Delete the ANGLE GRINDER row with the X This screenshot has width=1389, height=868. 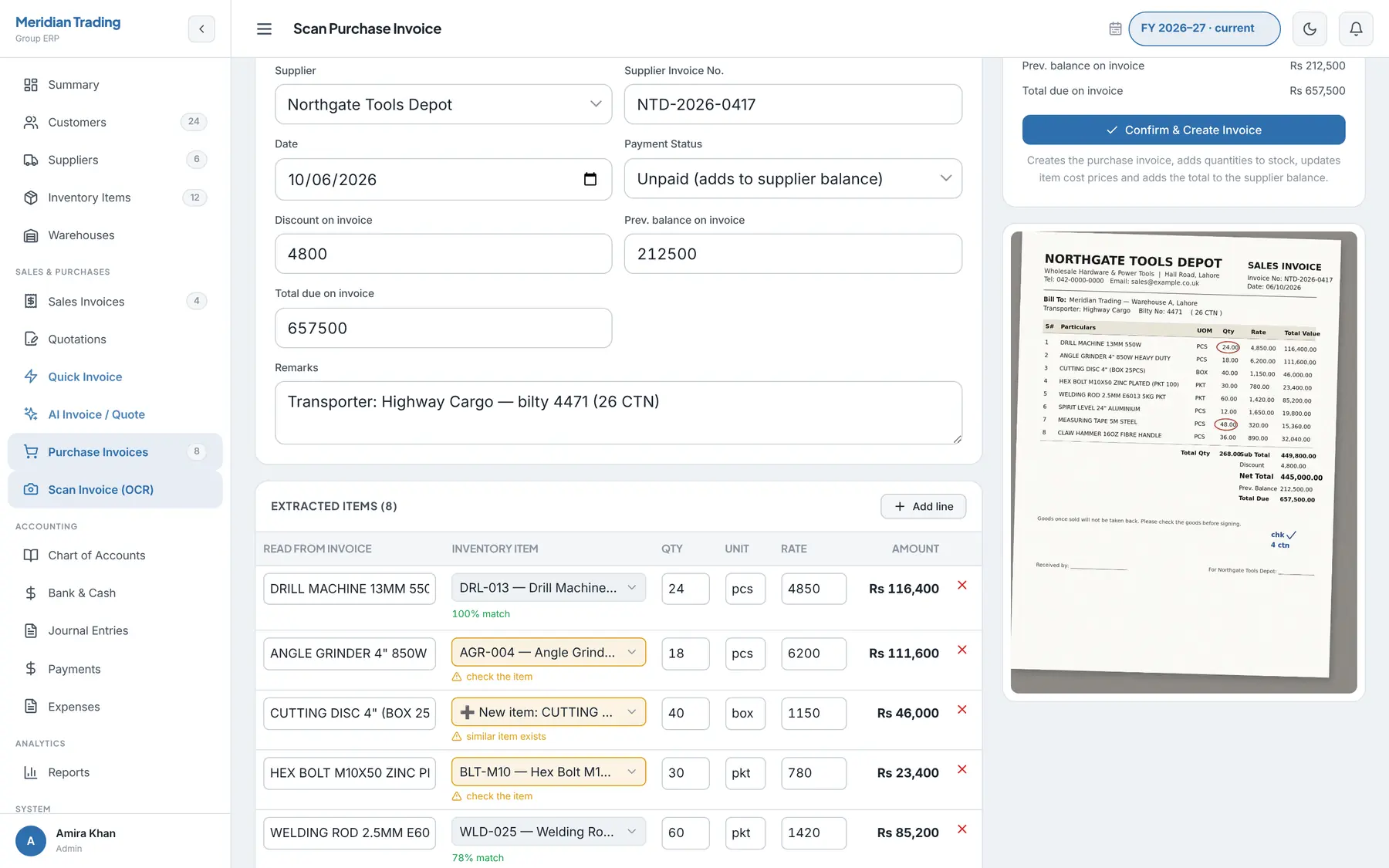(x=962, y=650)
